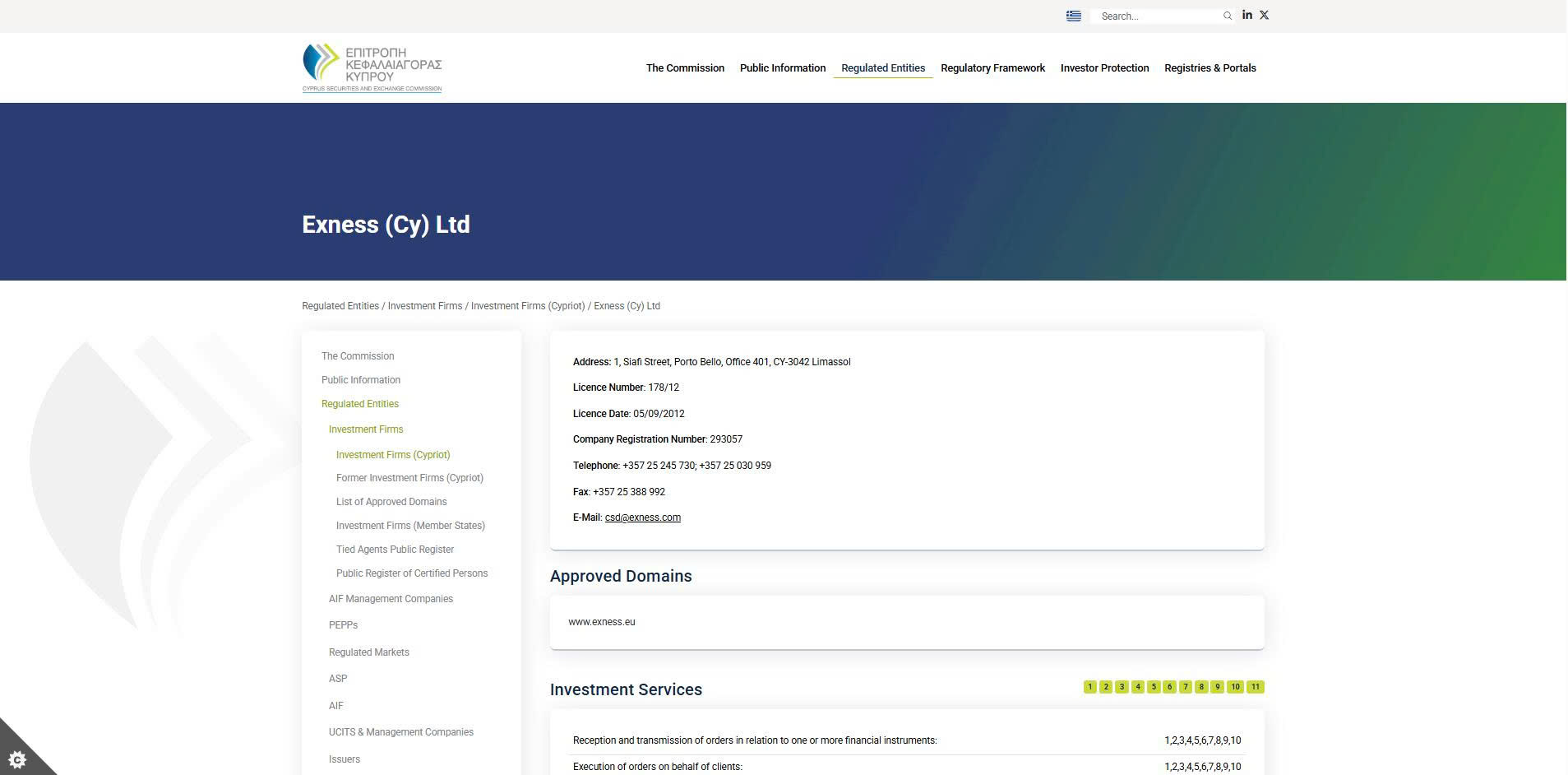This screenshot has width=1568, height=775.
Task: Go to Investment Firms breadcrumb
Action: 425,306
